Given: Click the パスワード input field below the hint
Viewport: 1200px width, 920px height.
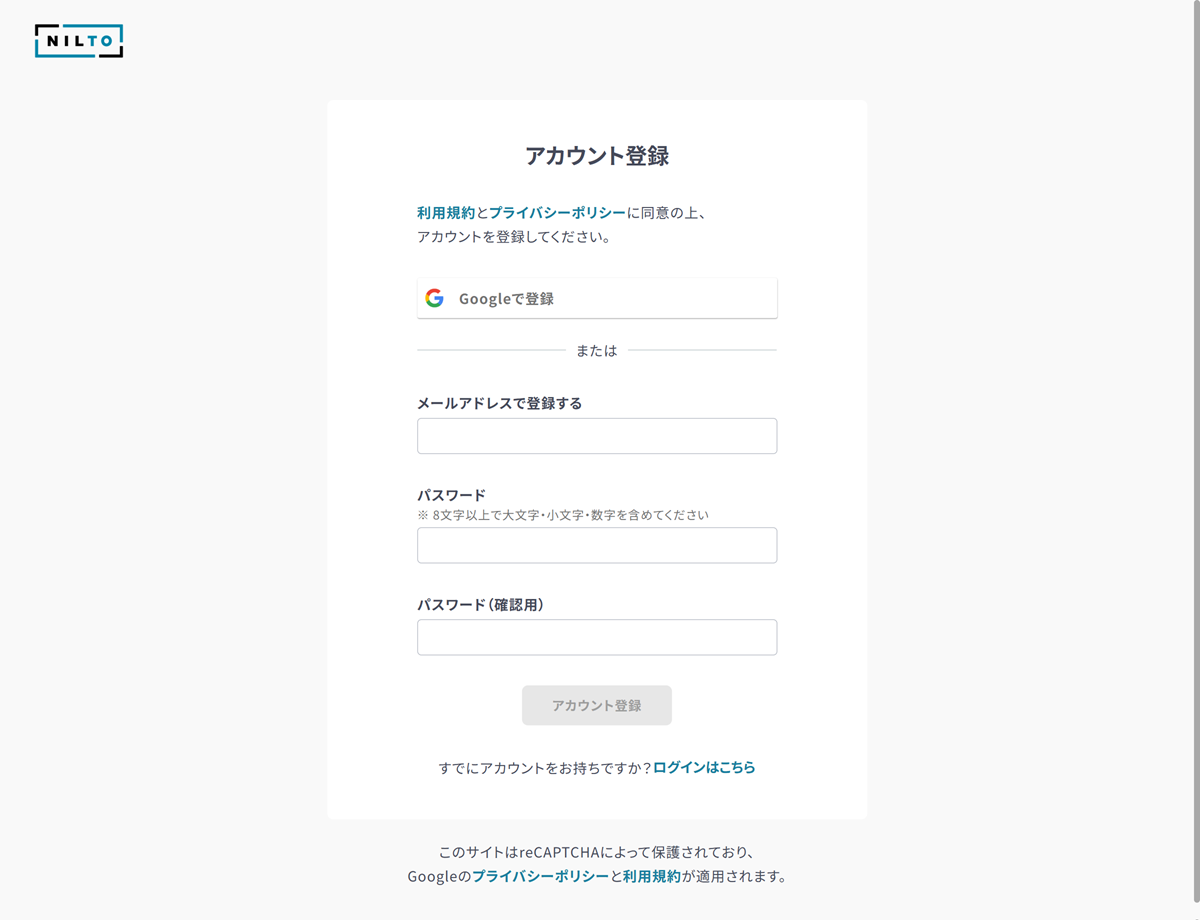Looking at the screenshot, I should pos(597,546).
